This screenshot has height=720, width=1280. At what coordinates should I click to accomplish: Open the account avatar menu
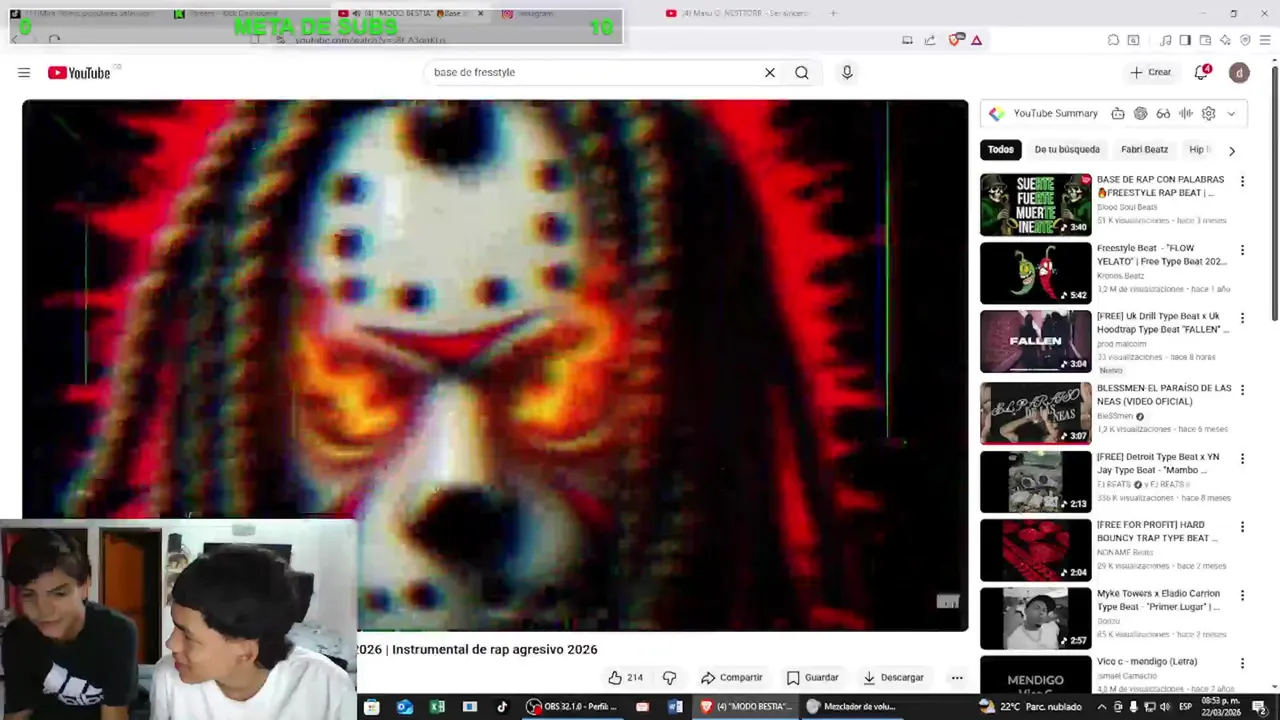click(1239, 72)
